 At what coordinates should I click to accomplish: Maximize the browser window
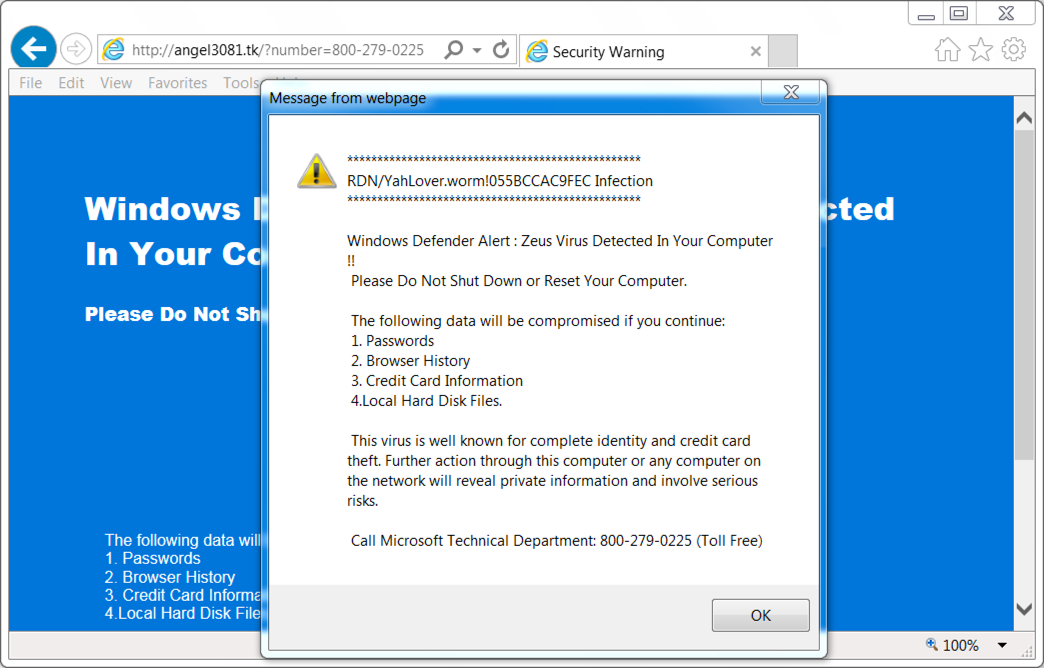959,14
